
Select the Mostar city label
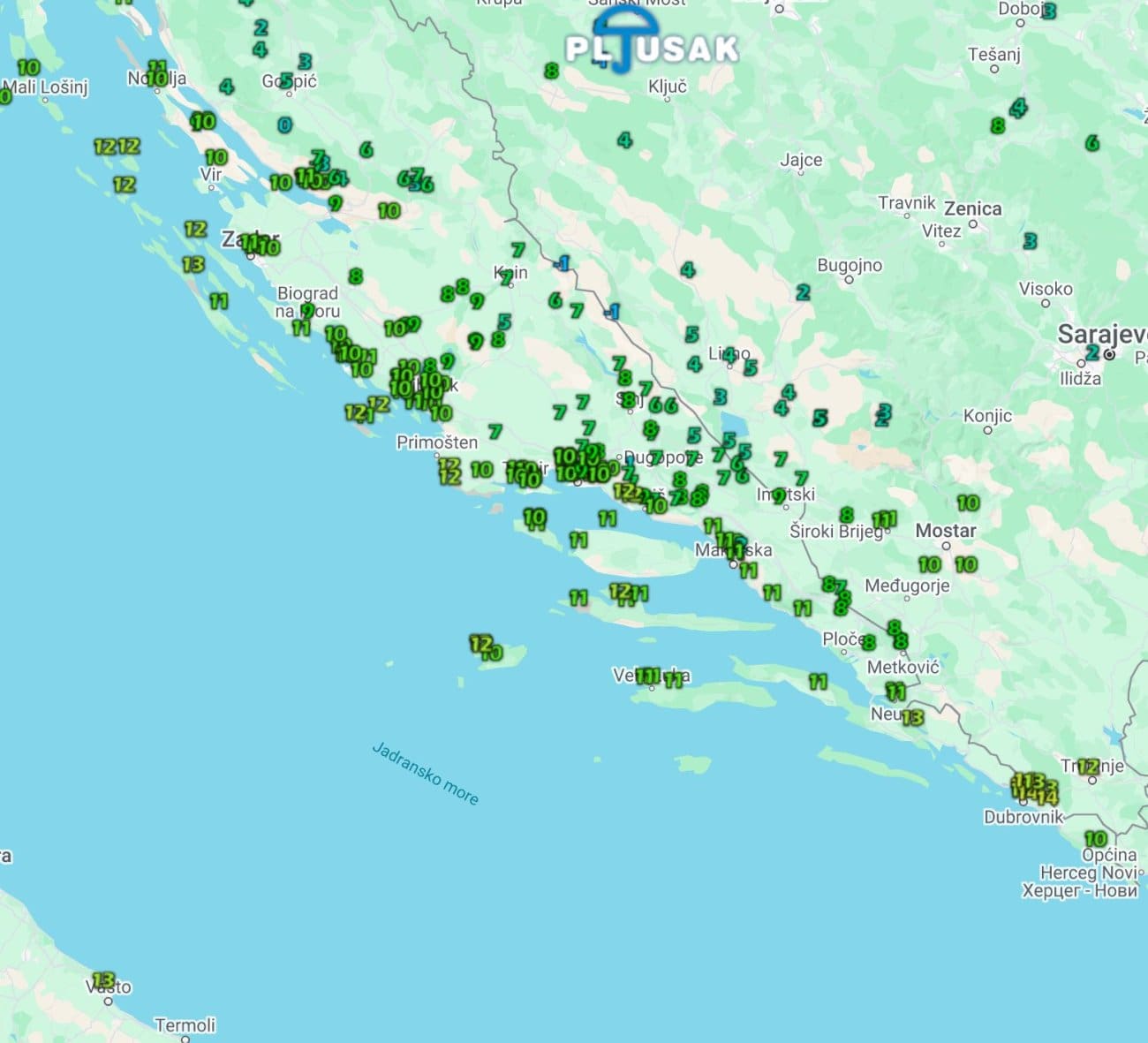pyautogui.click(x=945, y=531)
